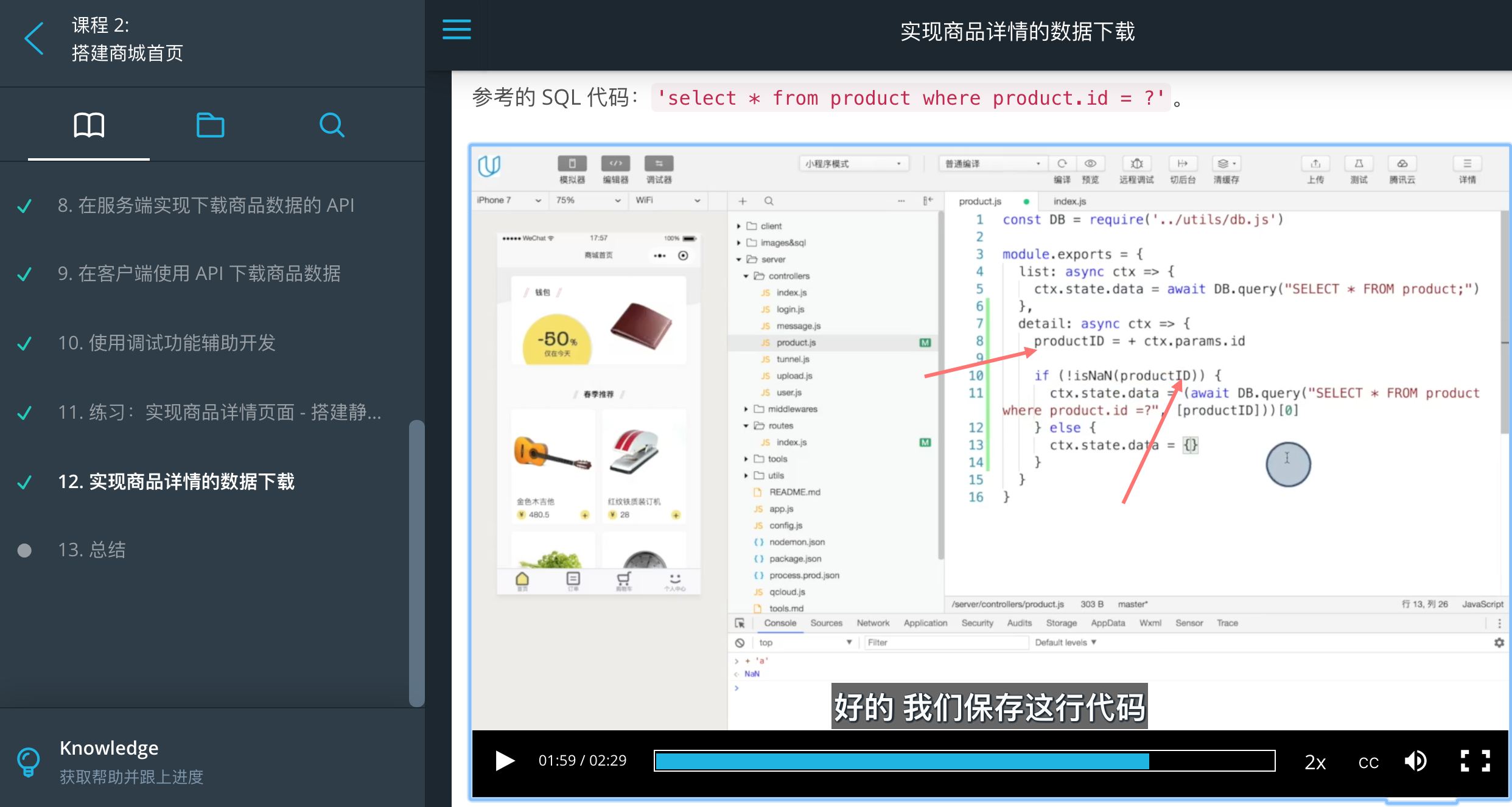This screenshot has height=807, width=1512.
Task: Click the 腾讯云 (Tencent Cloud) icon
Action: (x=1402, y=163)
